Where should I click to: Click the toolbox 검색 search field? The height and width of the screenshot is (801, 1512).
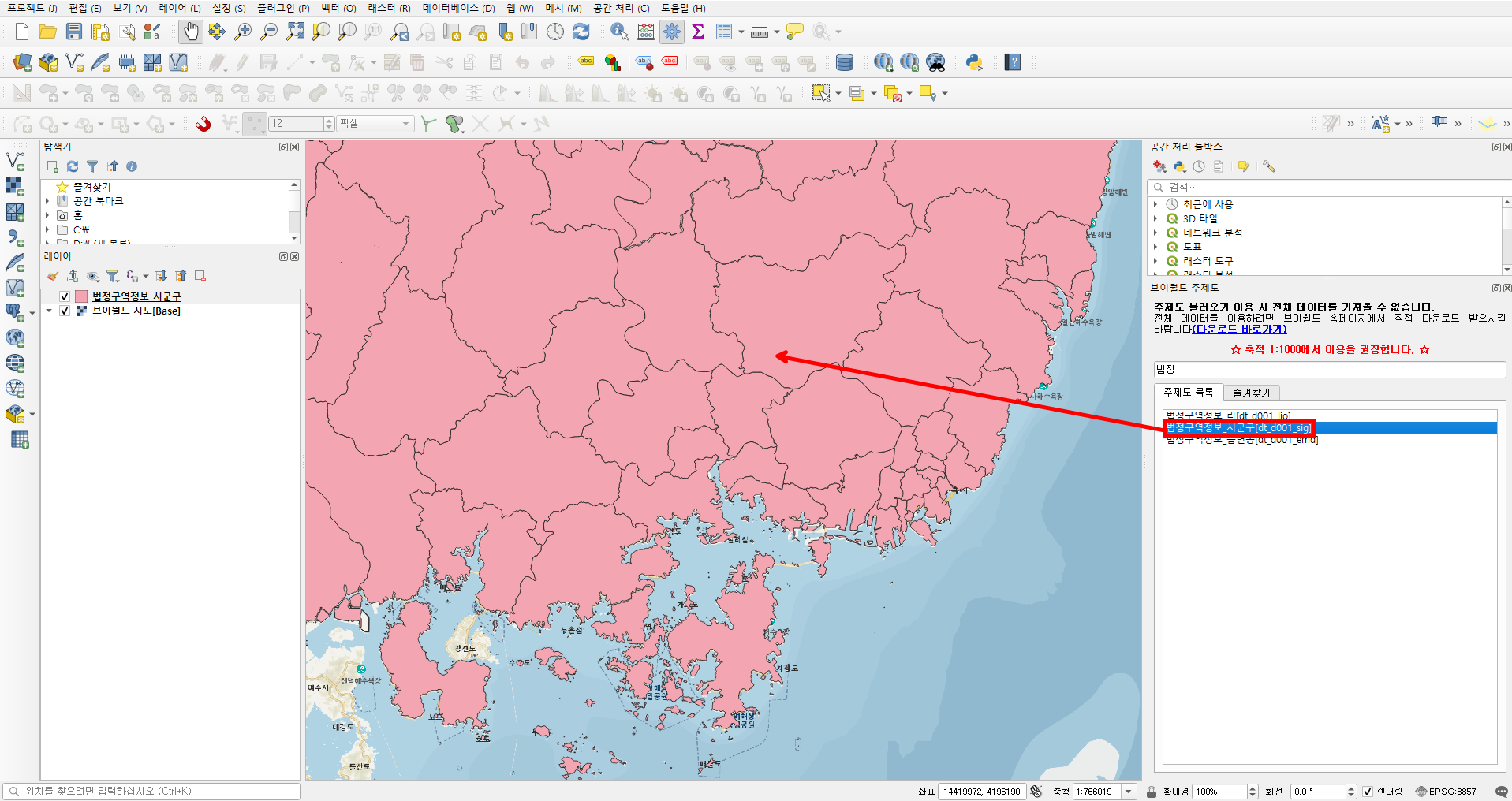point(1329,187)
